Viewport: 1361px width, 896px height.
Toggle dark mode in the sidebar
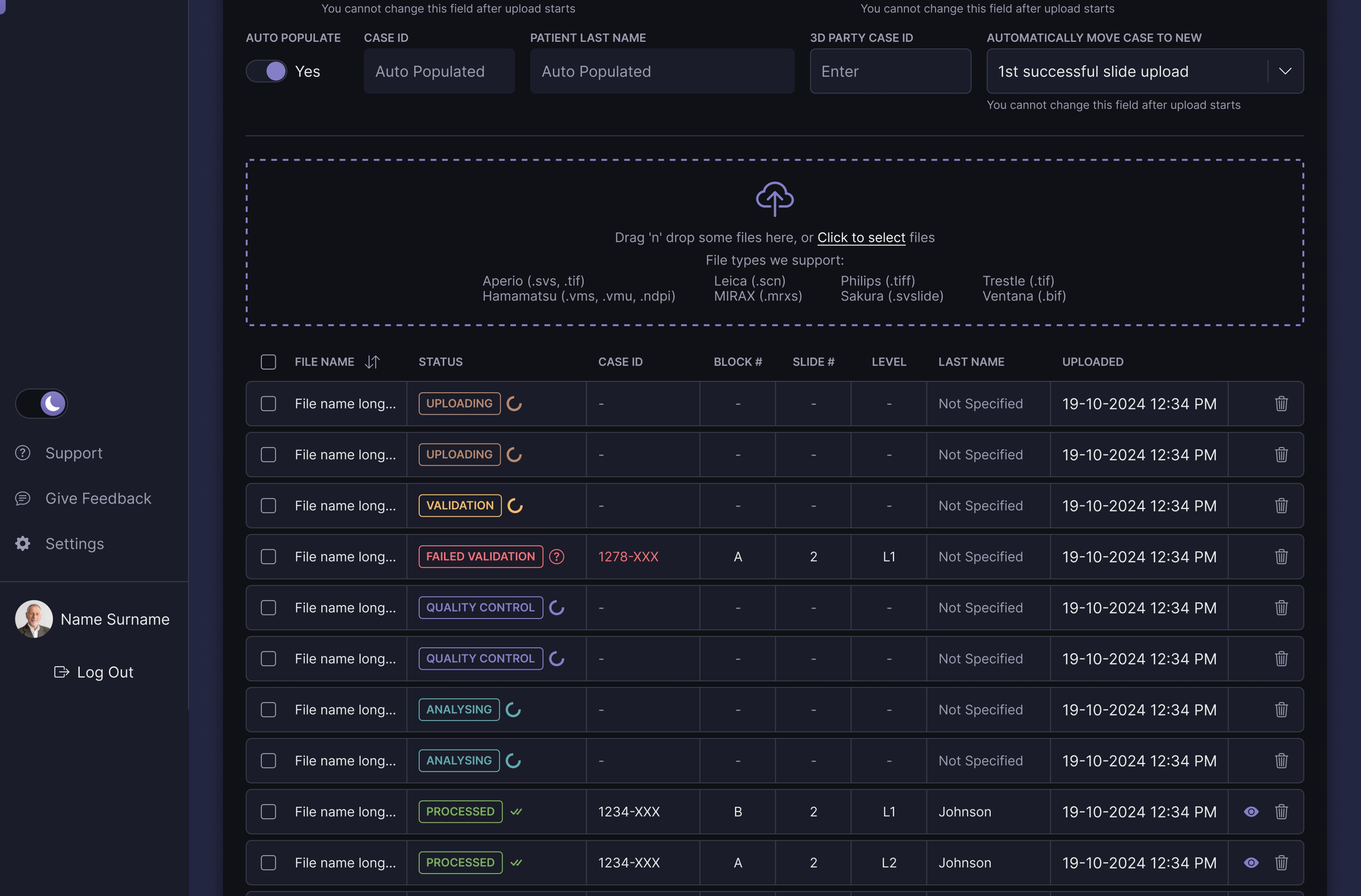tap(41, 403)
